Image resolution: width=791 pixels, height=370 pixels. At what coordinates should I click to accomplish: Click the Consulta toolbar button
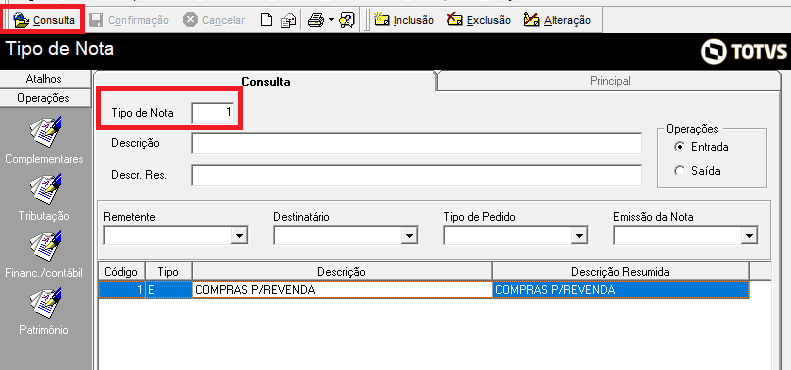pyautogui.click(x=44, y=20)
